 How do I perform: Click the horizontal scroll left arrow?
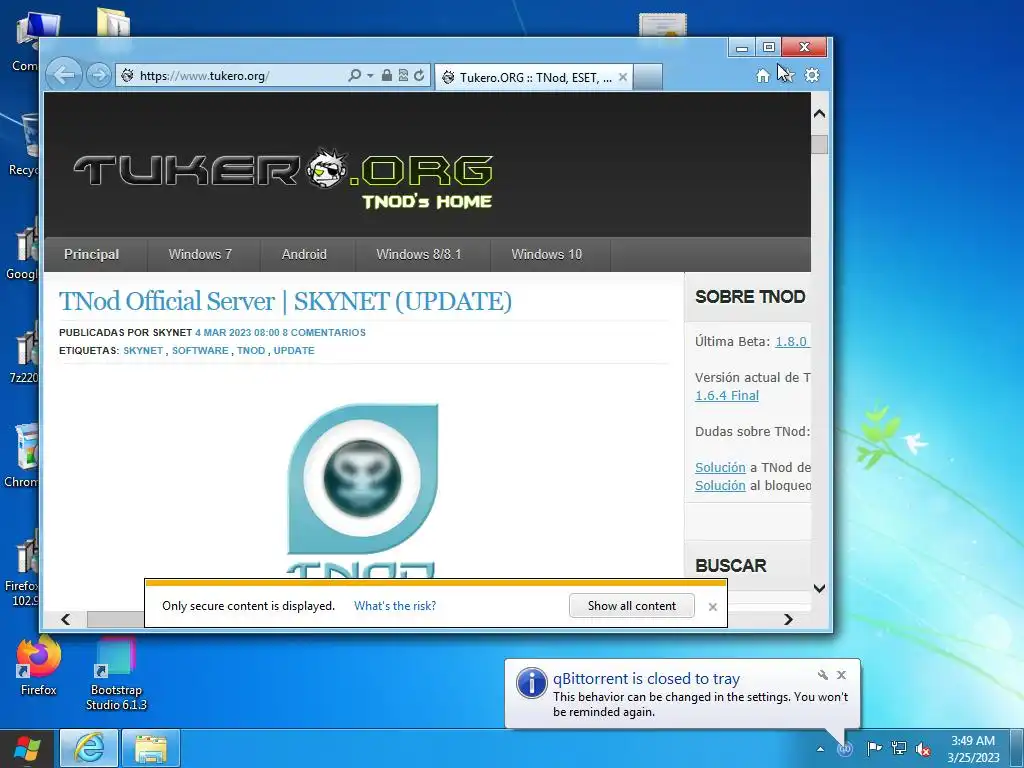pyautogui.click(x=65, y=619)
